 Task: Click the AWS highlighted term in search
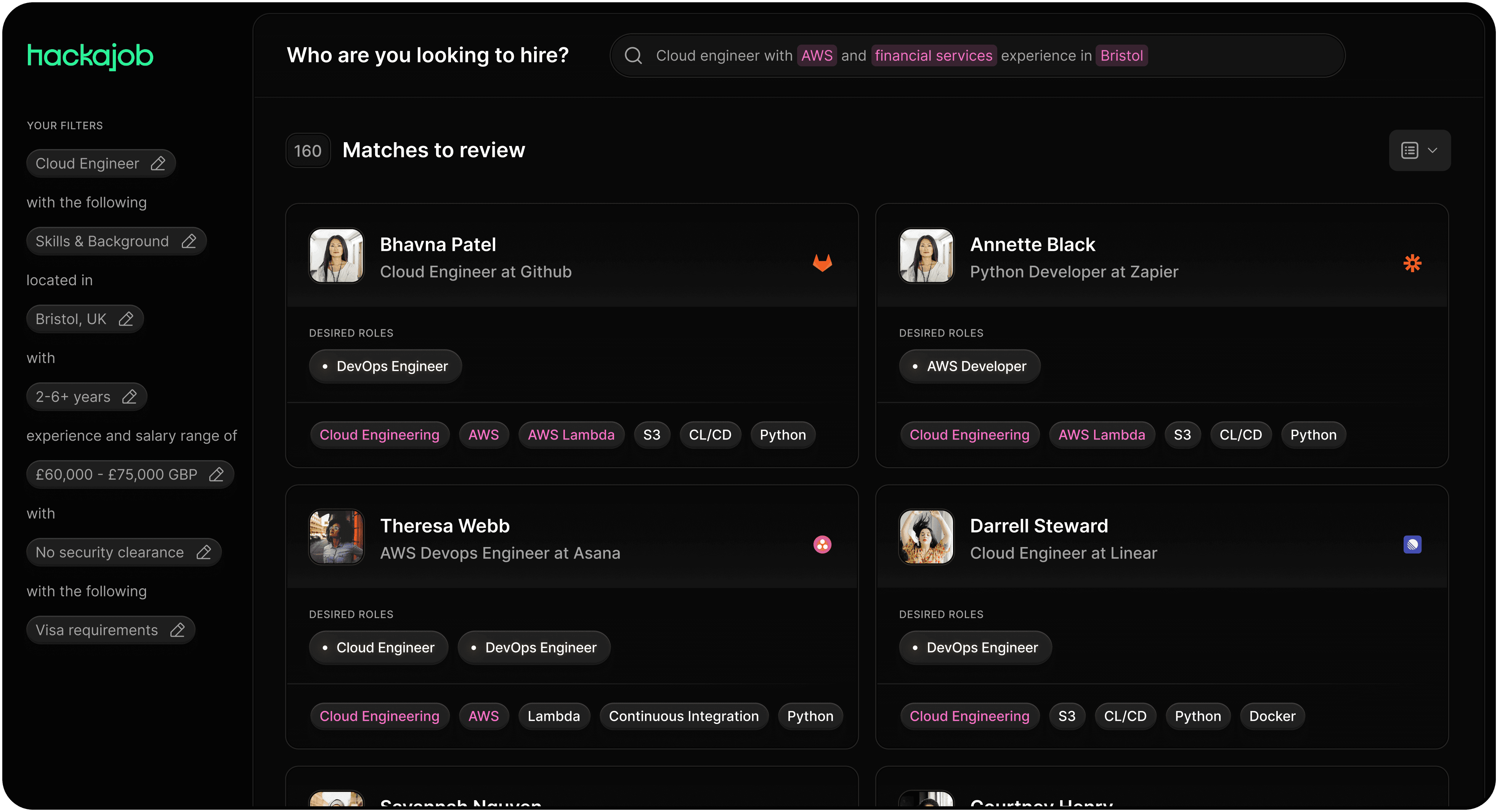[x=817, y=56]
